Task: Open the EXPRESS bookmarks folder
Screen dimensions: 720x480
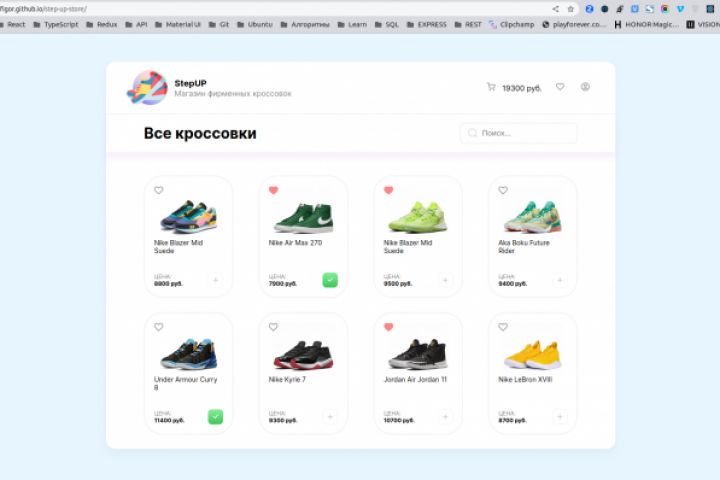Action: point(427,24)
